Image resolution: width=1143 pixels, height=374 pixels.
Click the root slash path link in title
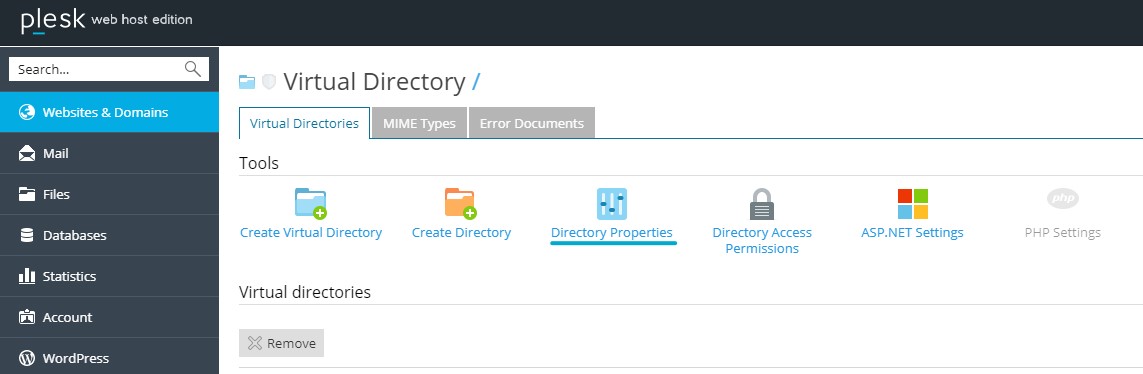[476, 82]
